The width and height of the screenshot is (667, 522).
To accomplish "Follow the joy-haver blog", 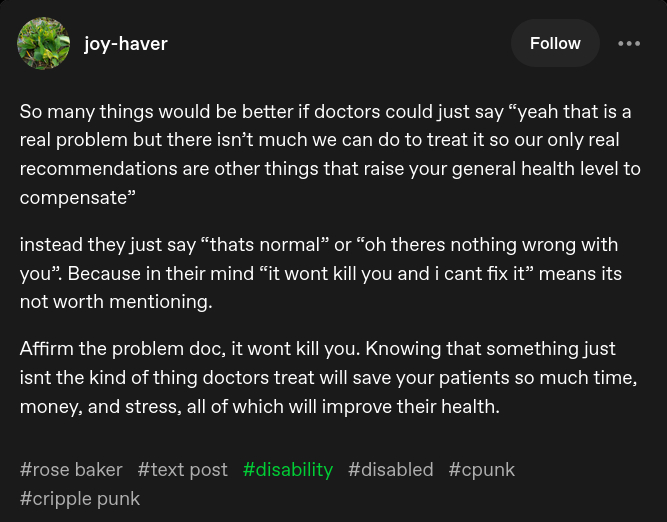I will [x=555, y=43].
